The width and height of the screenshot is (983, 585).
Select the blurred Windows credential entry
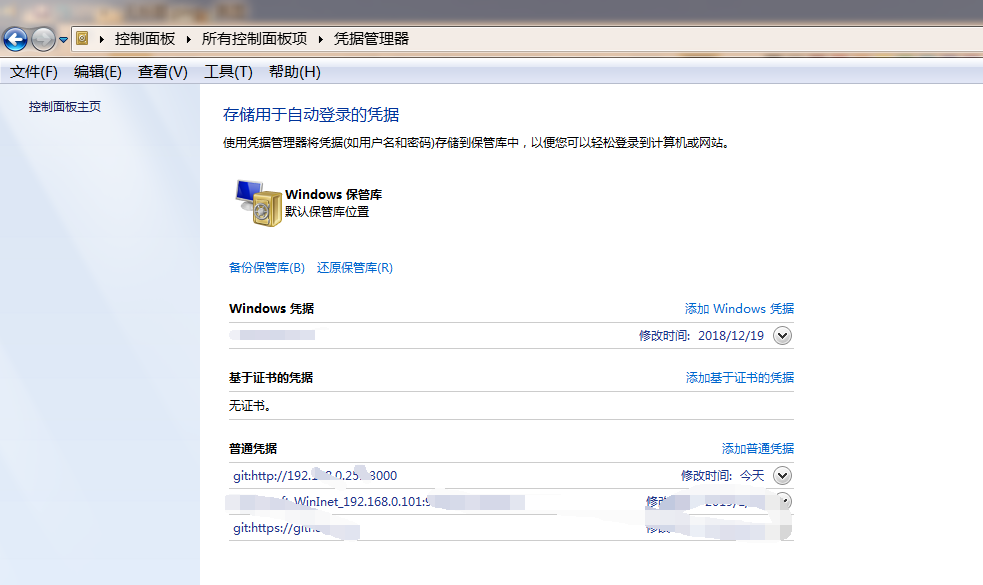(x=273, y=335)
